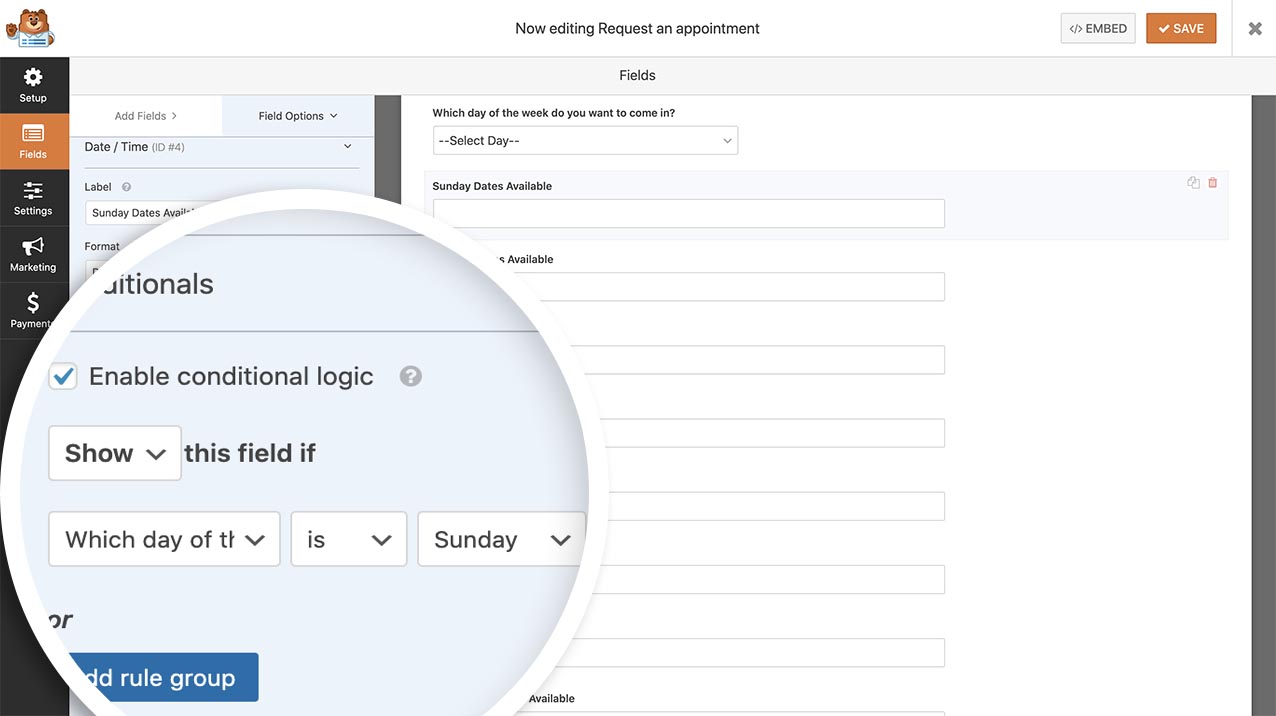Open the 'is' operator dropdown
Image resolution: width=1276 pixels, height=716 pixels.
(x=348, y=539)
